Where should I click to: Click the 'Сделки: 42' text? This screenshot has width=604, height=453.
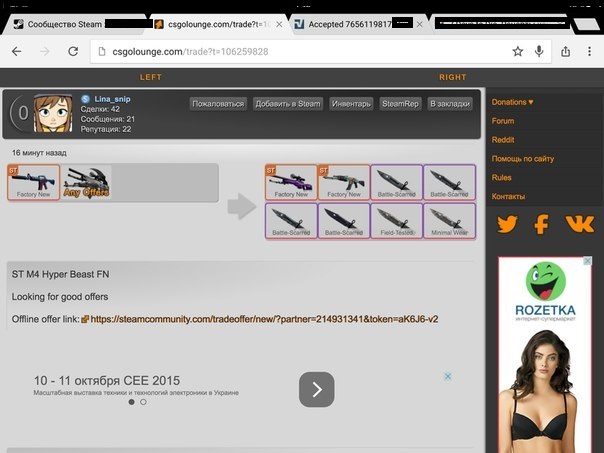(100, 109)
